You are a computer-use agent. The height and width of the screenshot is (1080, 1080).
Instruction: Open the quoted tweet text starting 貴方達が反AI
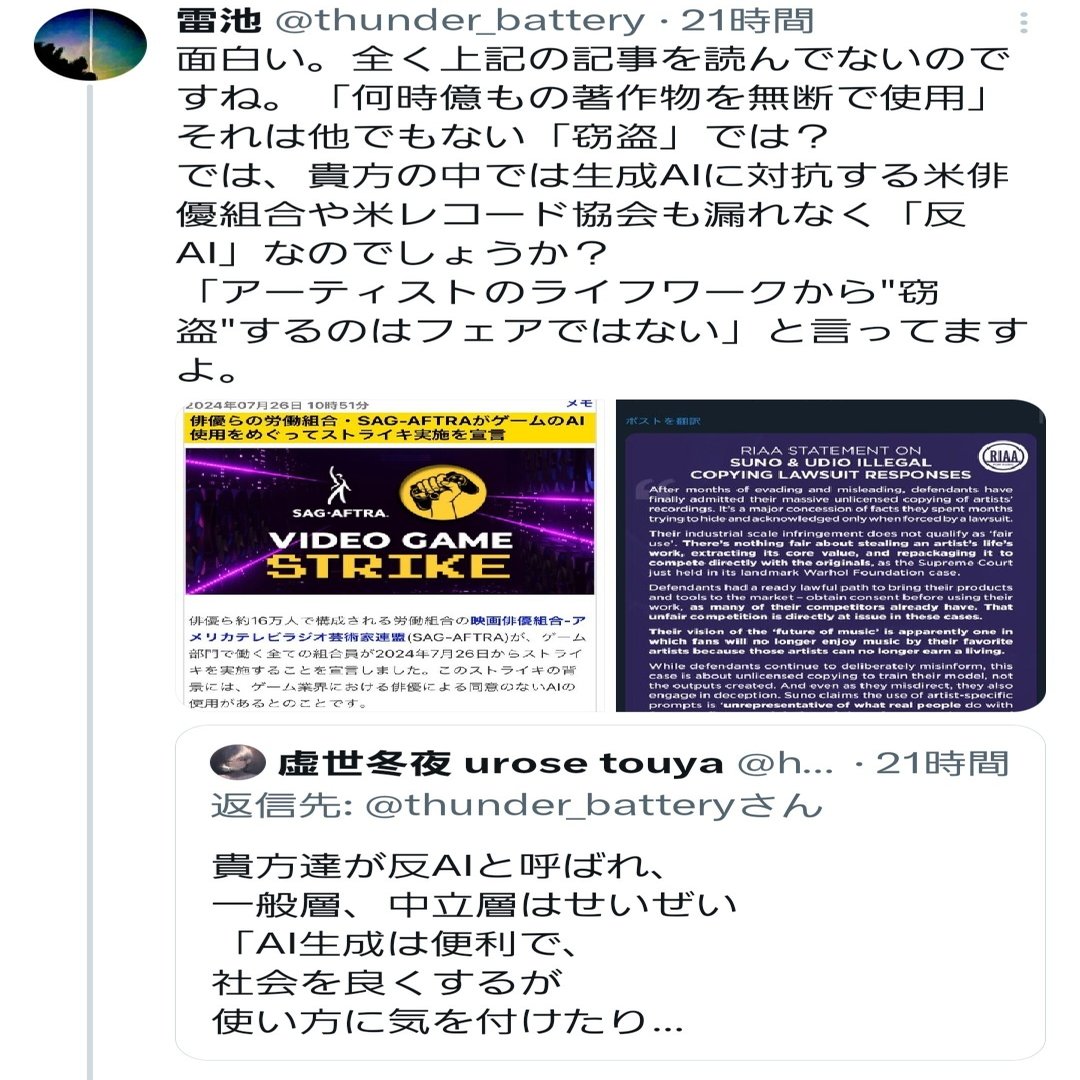point(475,943)
